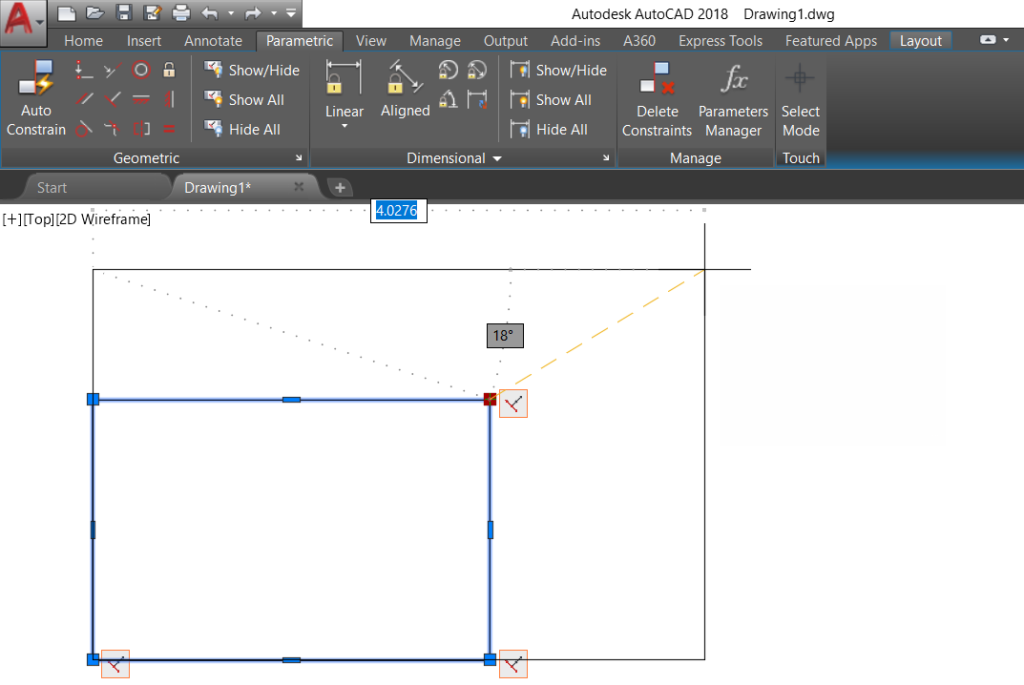Open the Express Tools ribbon tab

[x=720, y=40]
